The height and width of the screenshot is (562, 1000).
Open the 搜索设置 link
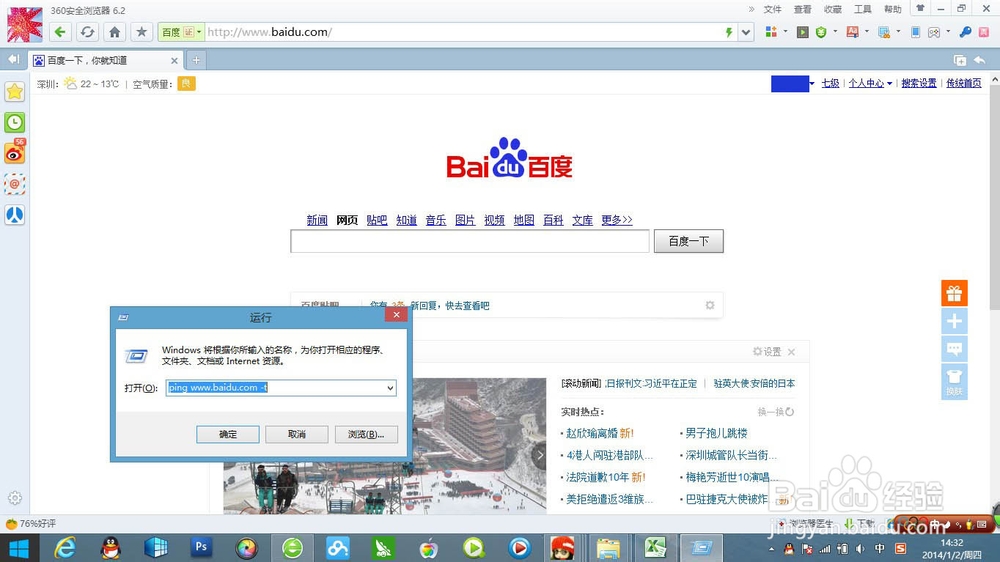(x=919, y=83)
